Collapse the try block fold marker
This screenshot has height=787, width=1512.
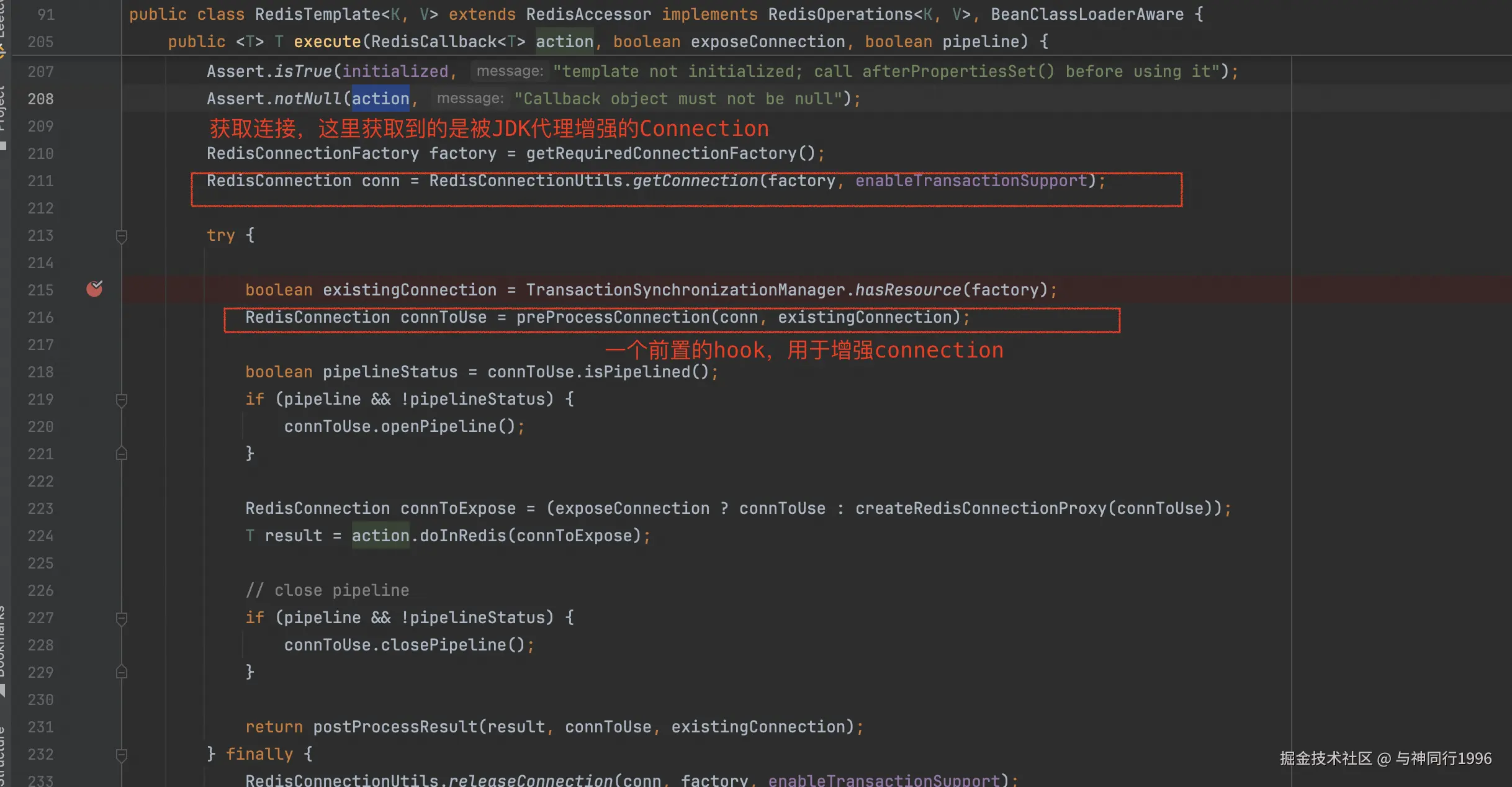point(122,236)
